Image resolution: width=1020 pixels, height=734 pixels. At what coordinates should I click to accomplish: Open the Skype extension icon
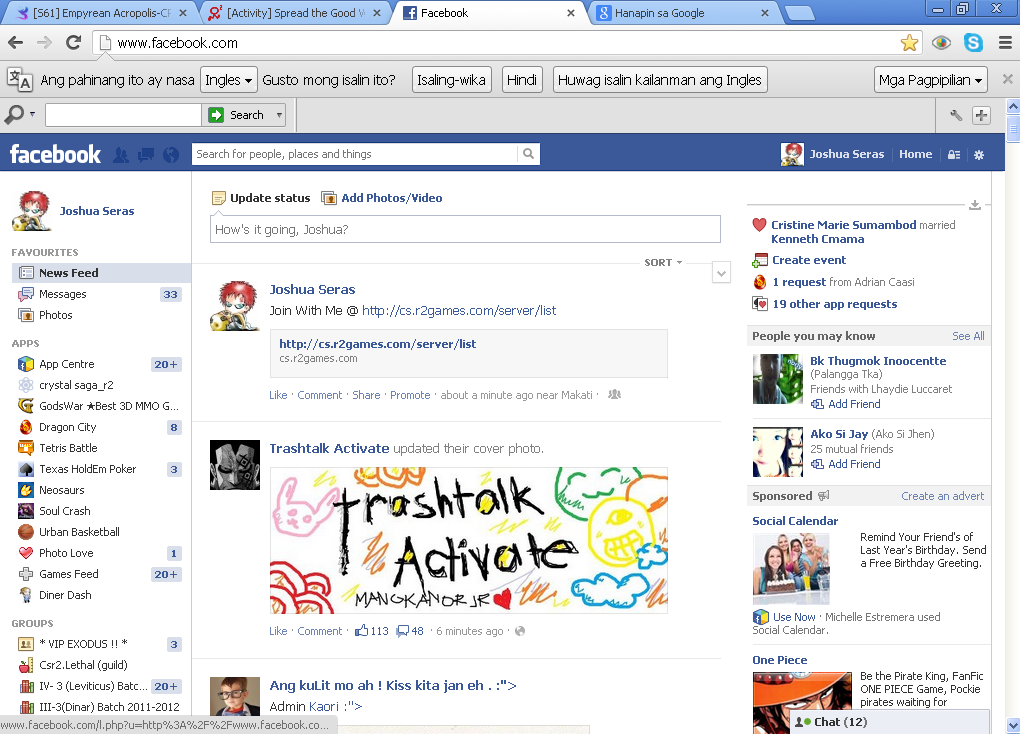[x=973, y=43]
